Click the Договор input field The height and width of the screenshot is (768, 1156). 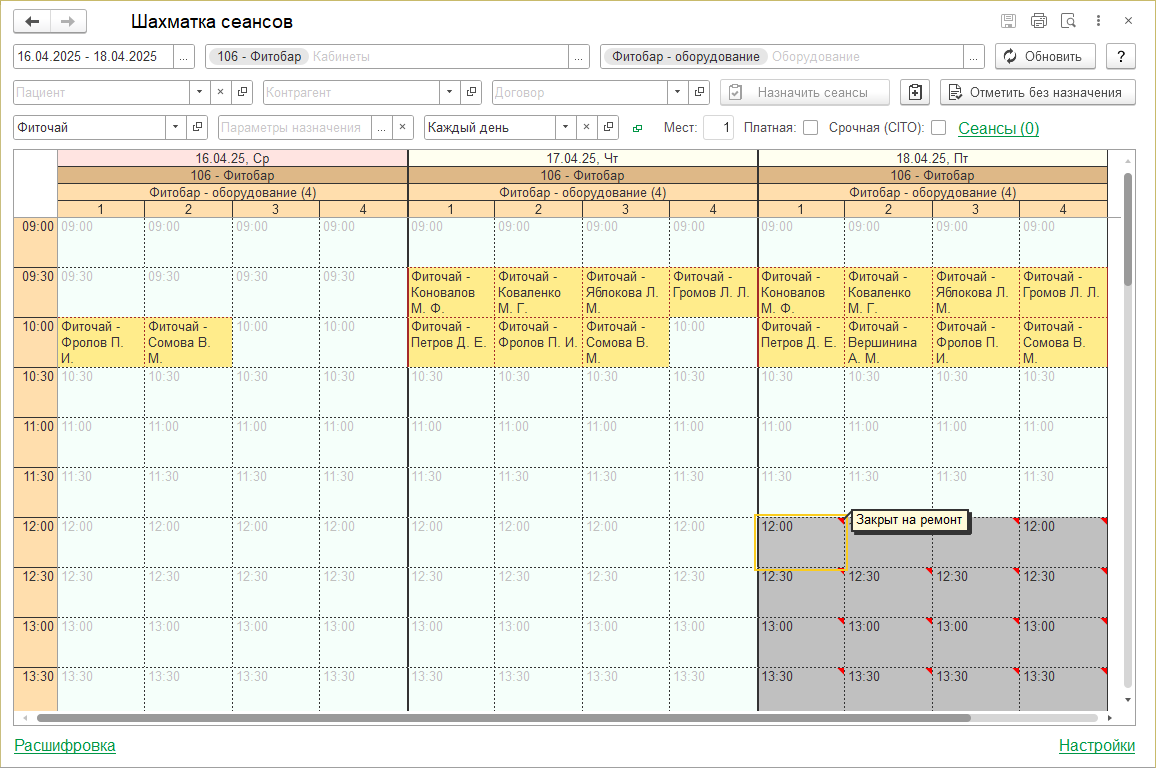click(x=580, y=92)
